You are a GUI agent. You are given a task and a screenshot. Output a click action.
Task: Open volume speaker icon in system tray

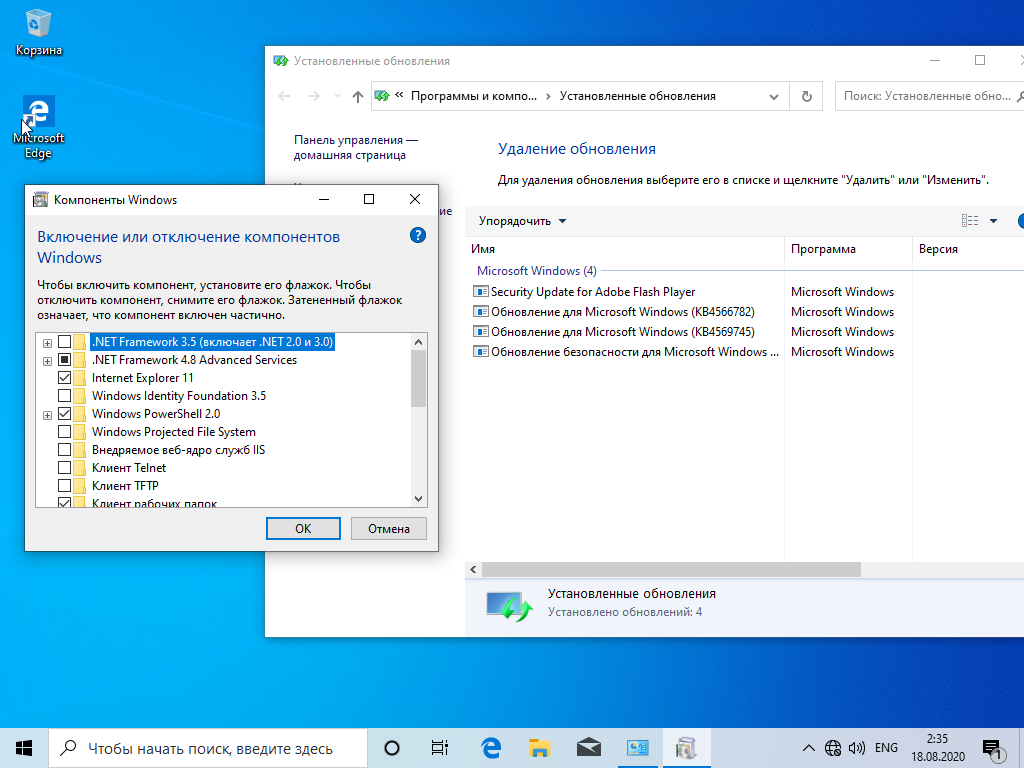(x=856, y=748)
